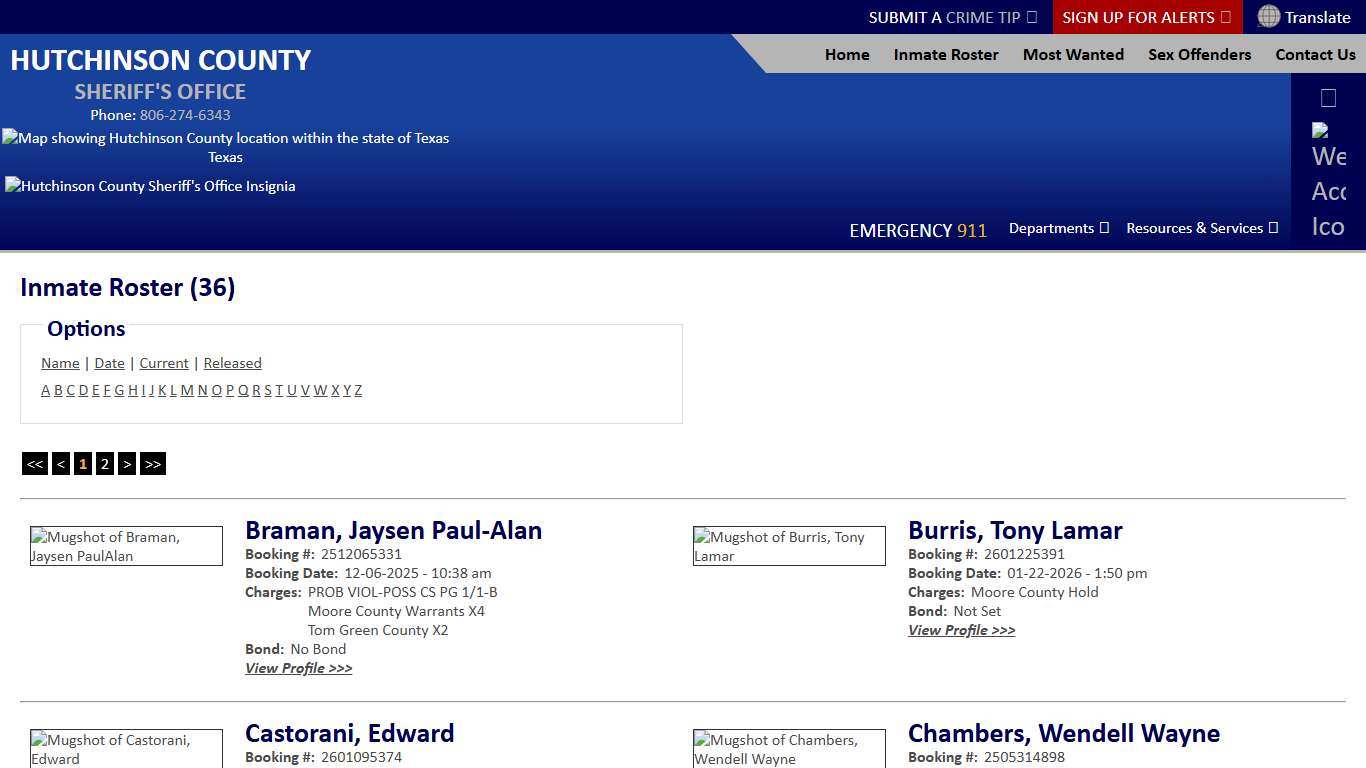Viewport: 1366px width, 768px height.
Task: Sort inmate roster by Date
Action: [x=109, y=363]
